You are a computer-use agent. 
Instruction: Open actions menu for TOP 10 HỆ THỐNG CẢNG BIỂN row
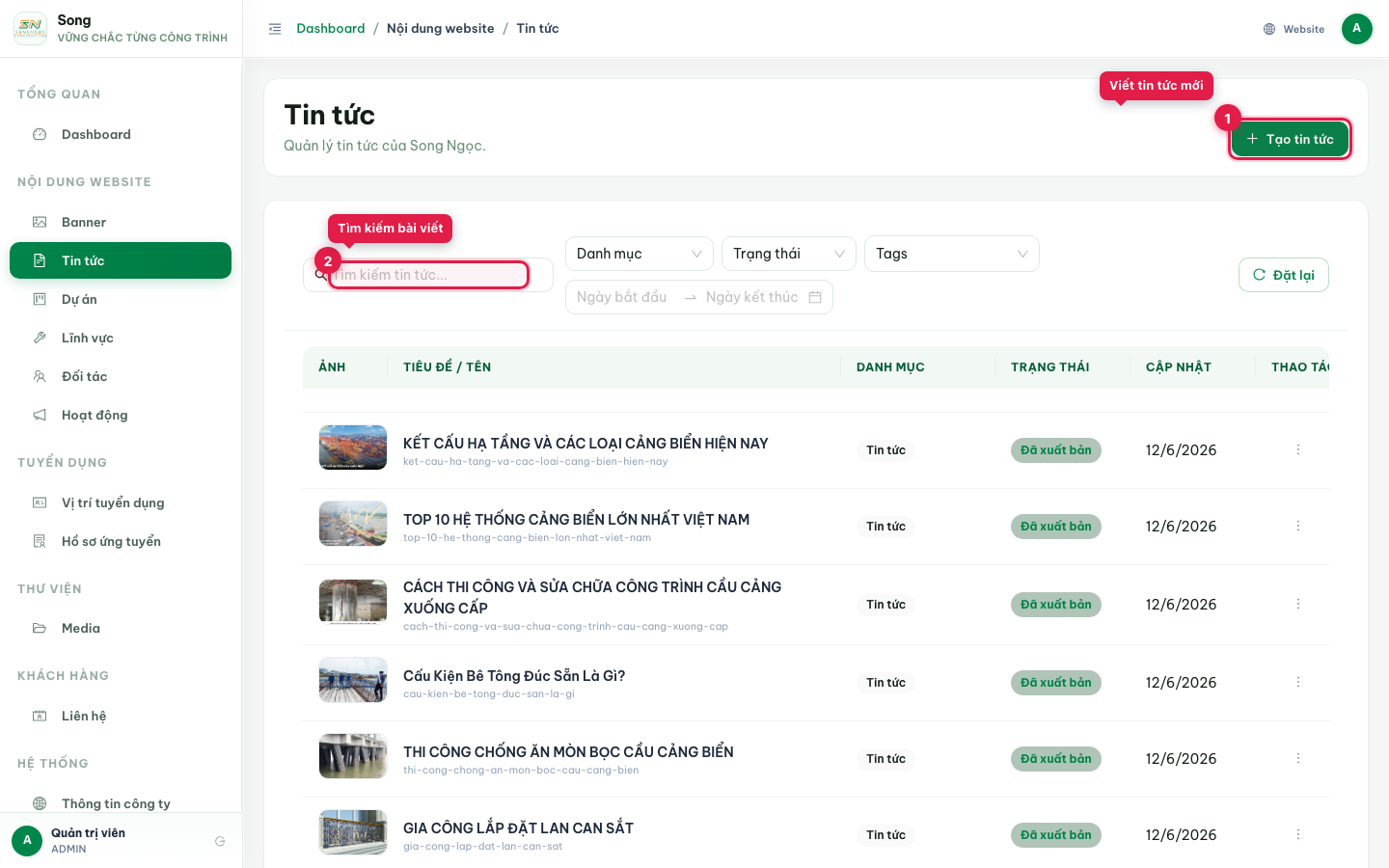click(x=1298, y=526)
